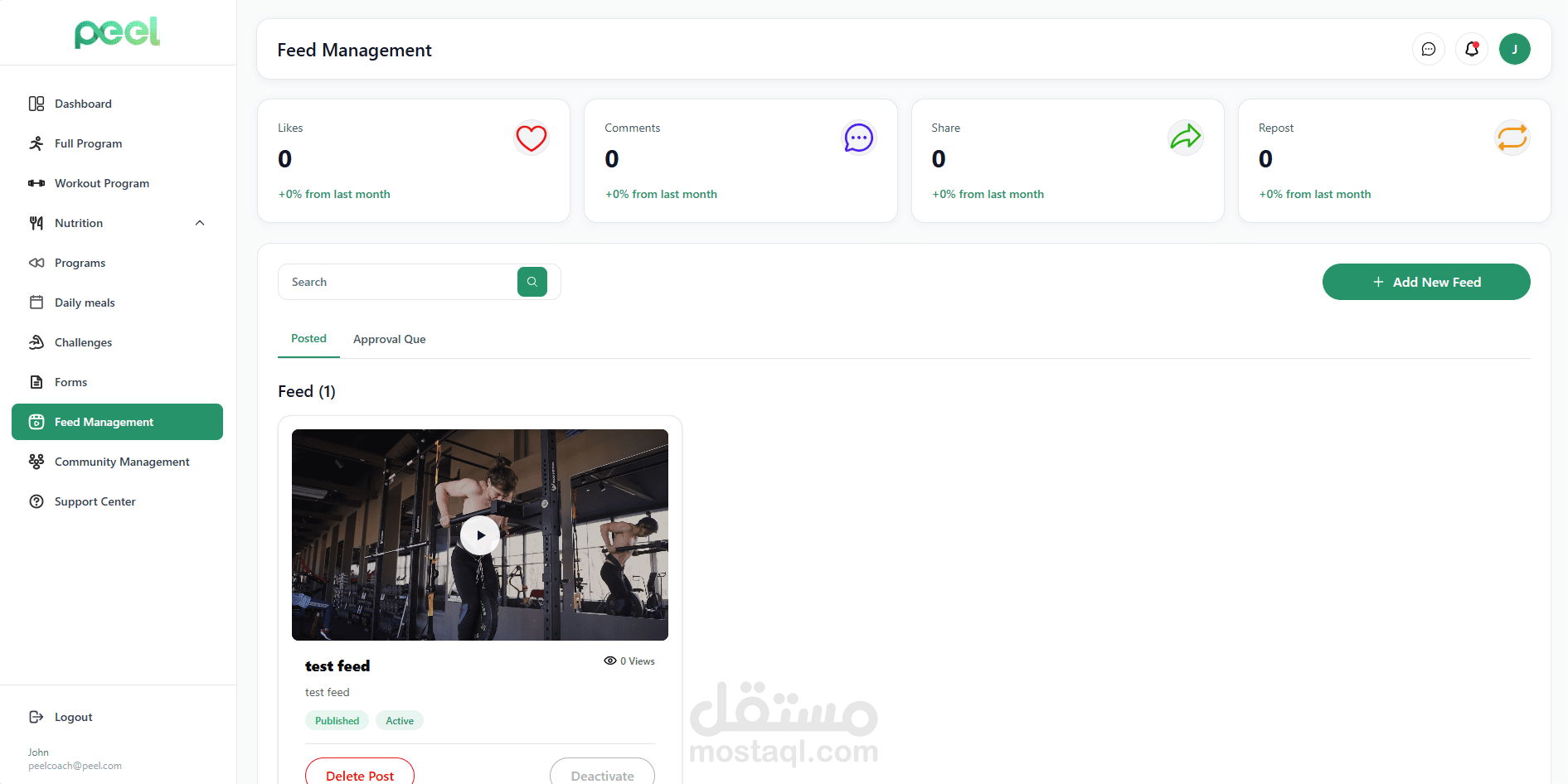Click the Published status badge
The height and width of the screenshot is (784, 1568).
(337, 721)
